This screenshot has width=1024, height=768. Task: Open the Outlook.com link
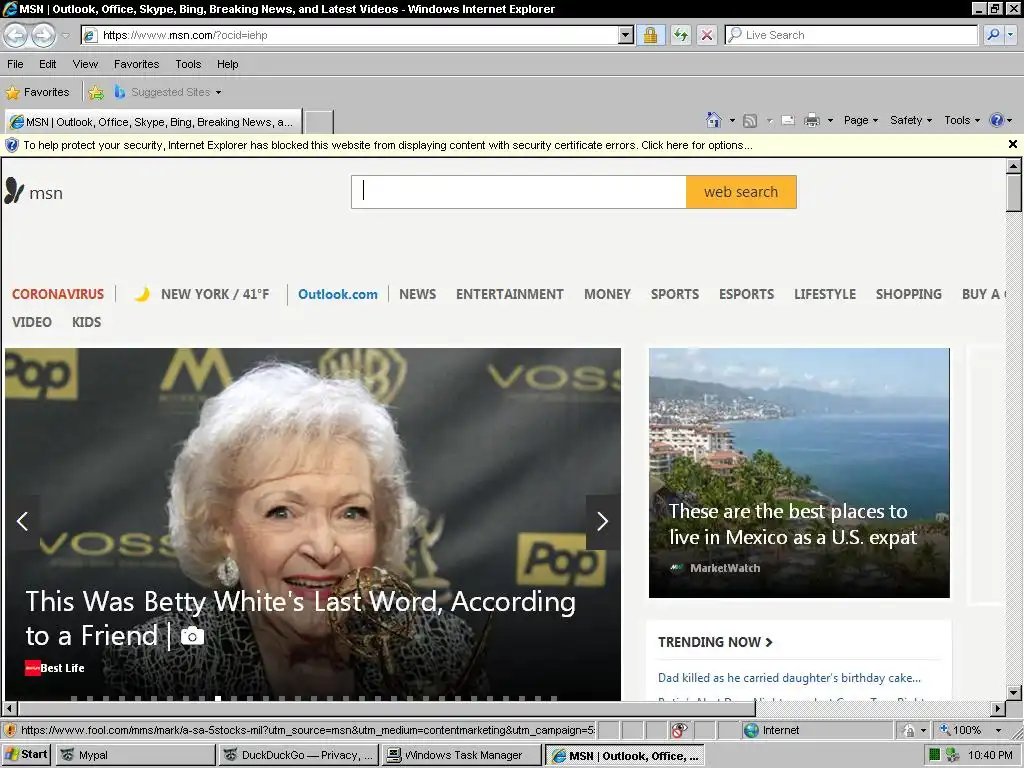click(338, 295)
